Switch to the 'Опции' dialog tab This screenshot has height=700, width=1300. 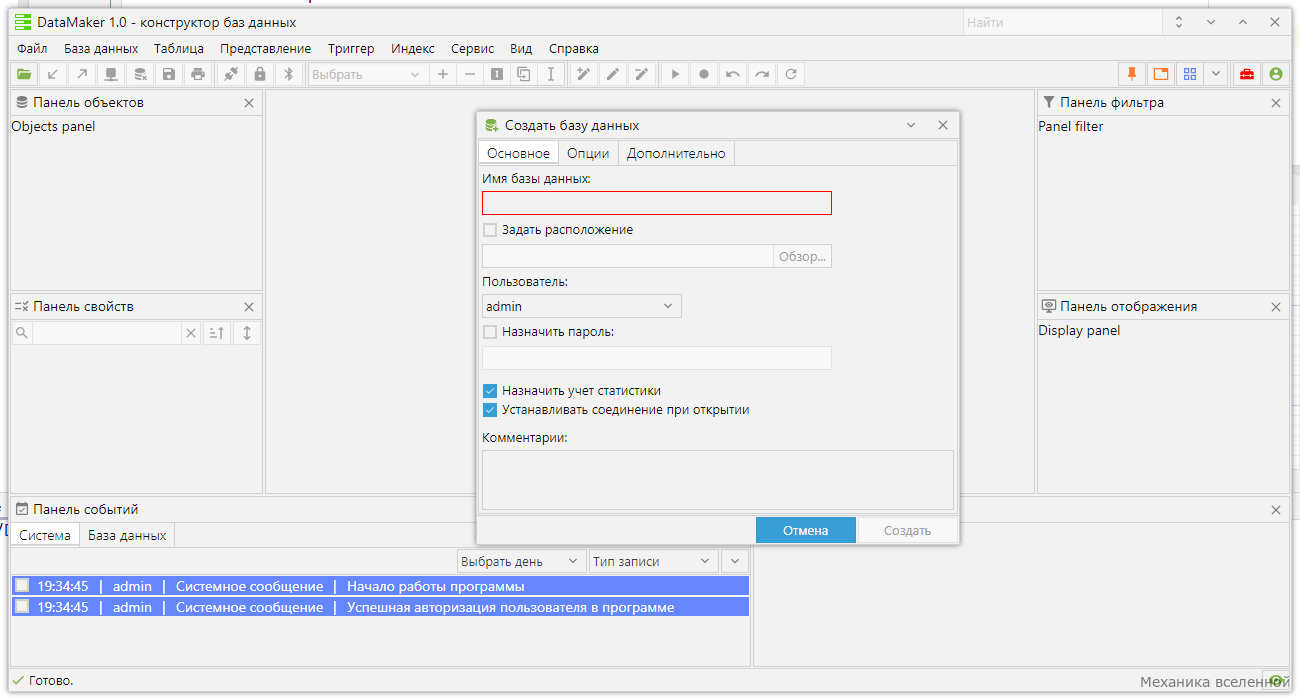point(588,153)
